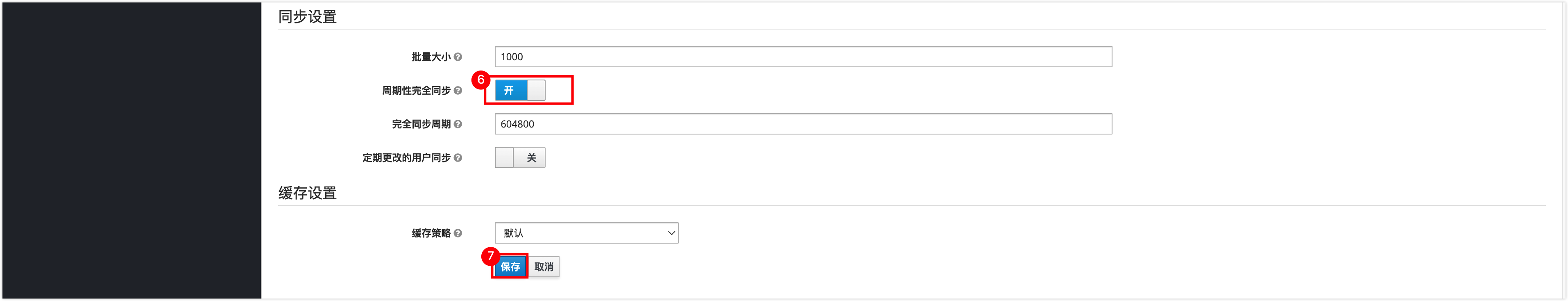Image resolution: width=1568 pixels, height=301 pixels.
Task: Focus the 批量大小 field containing 1000
Action: [803, 57]
